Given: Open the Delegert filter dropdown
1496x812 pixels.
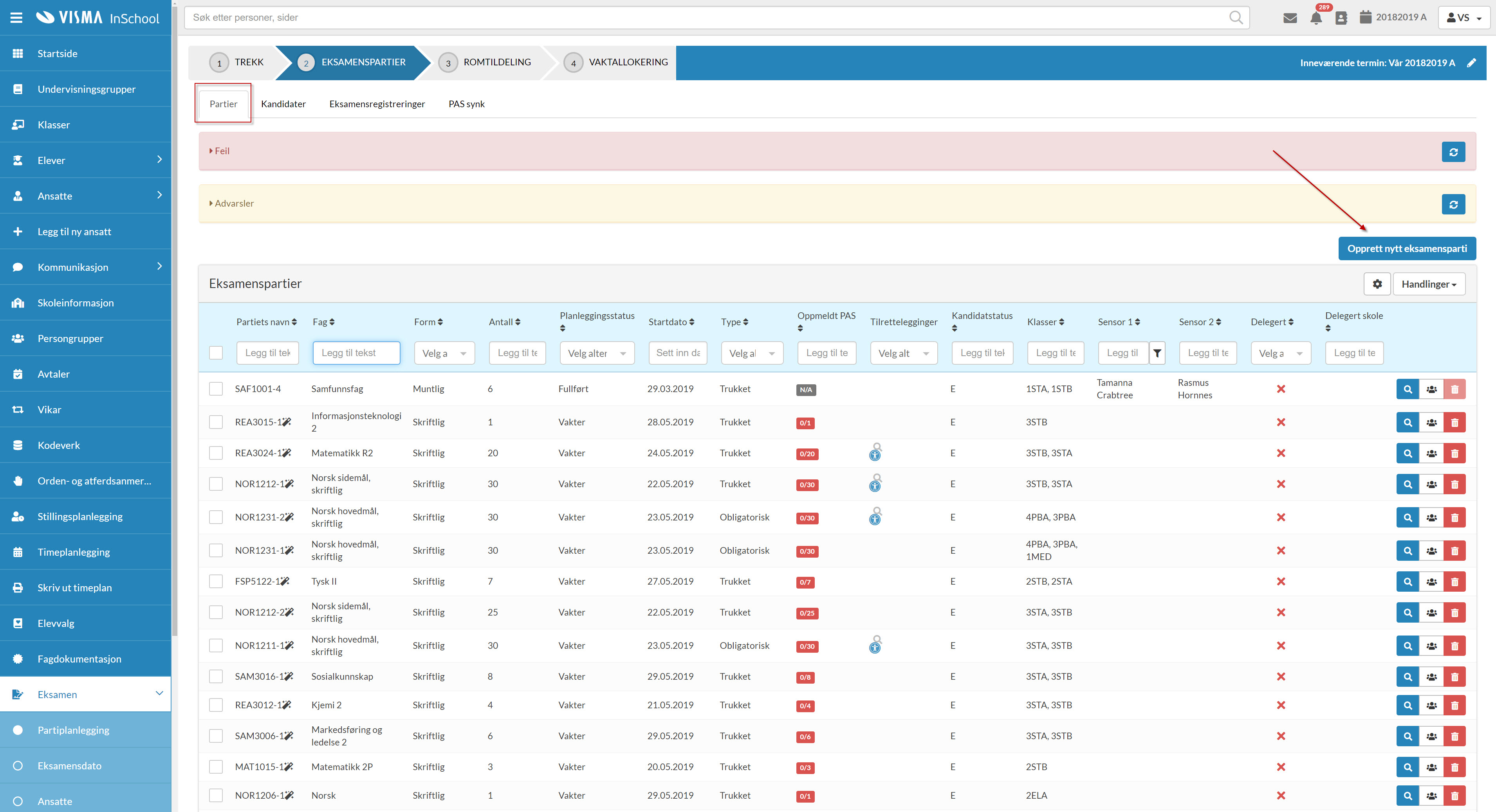Looking at the screenshot, I should [1281, 353].
